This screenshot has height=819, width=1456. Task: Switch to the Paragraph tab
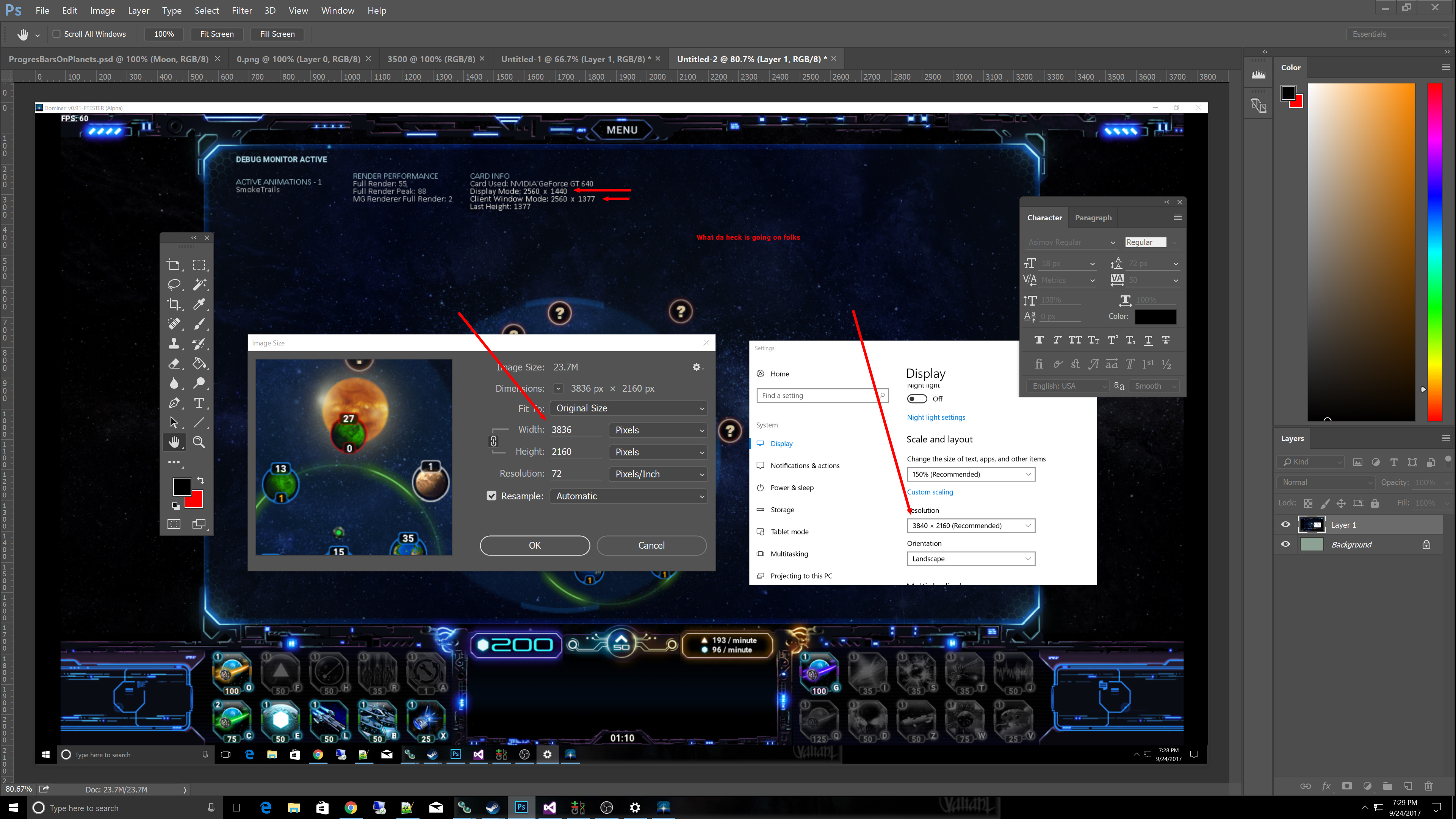click(1093, 217)
